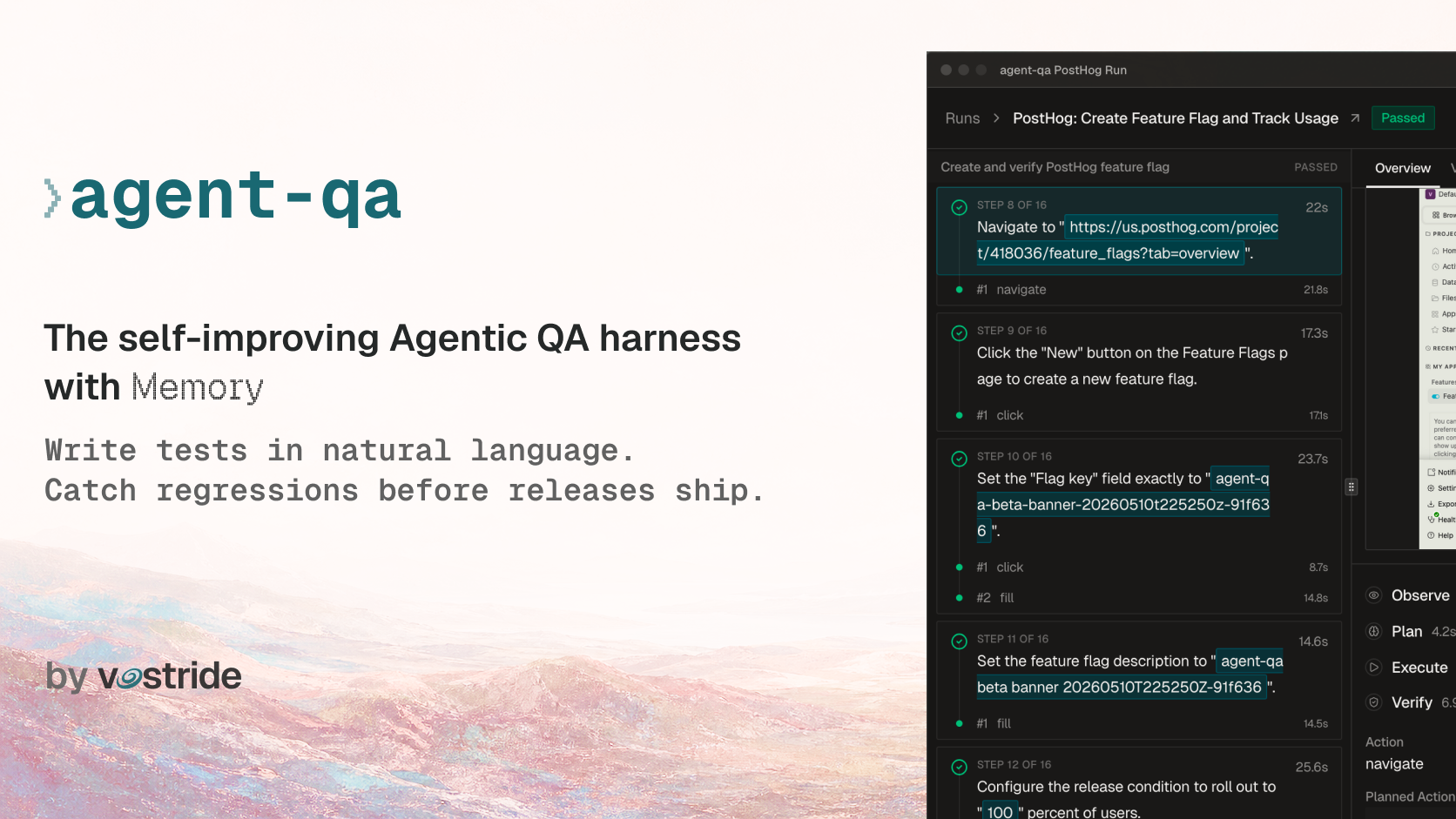
Task: Select the '#2 fill' action row
Action: 1139,598
